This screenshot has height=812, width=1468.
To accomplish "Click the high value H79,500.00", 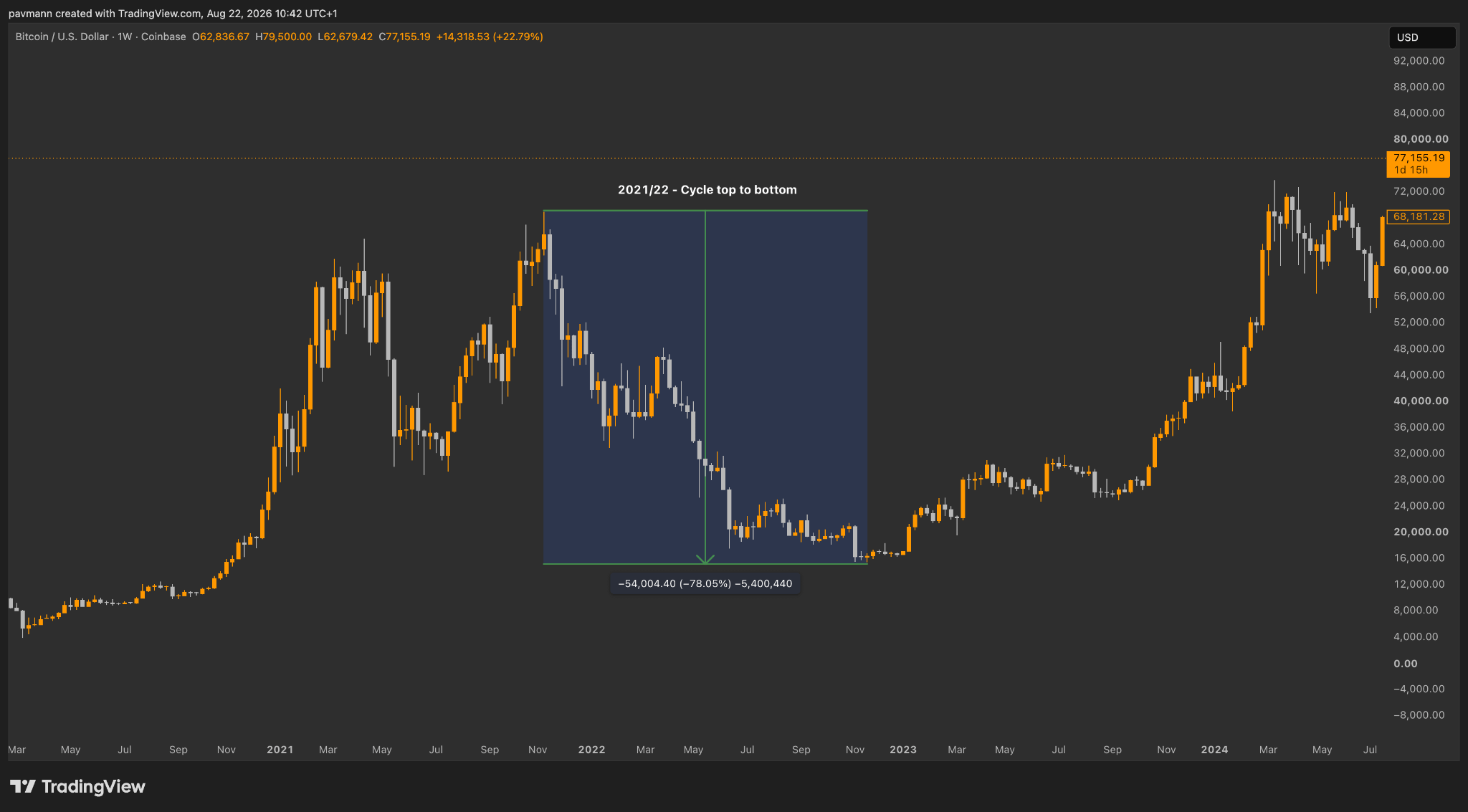I will click(x=284, y=37).
